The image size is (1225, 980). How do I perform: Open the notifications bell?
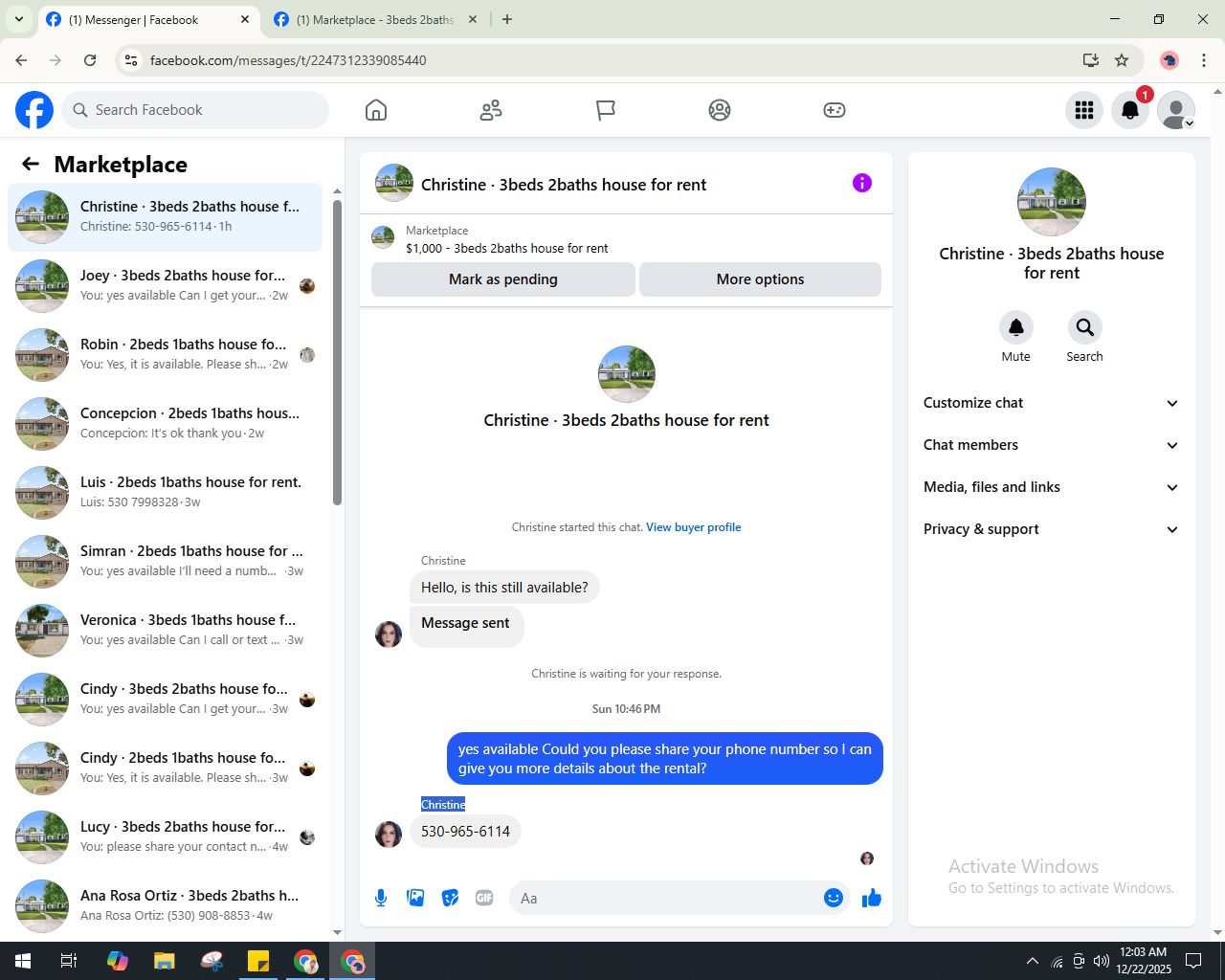(x=1130, y=110)
